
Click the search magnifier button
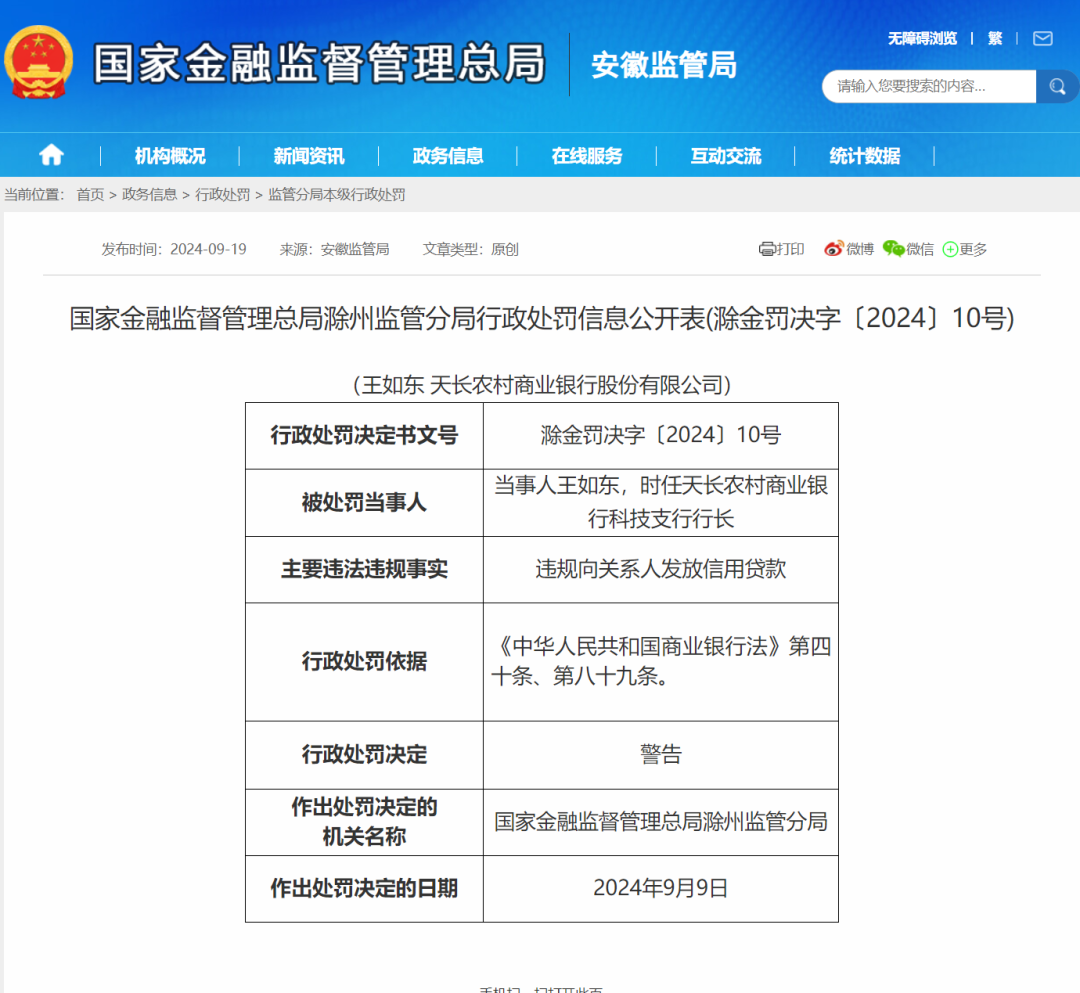click(1057, 86)
